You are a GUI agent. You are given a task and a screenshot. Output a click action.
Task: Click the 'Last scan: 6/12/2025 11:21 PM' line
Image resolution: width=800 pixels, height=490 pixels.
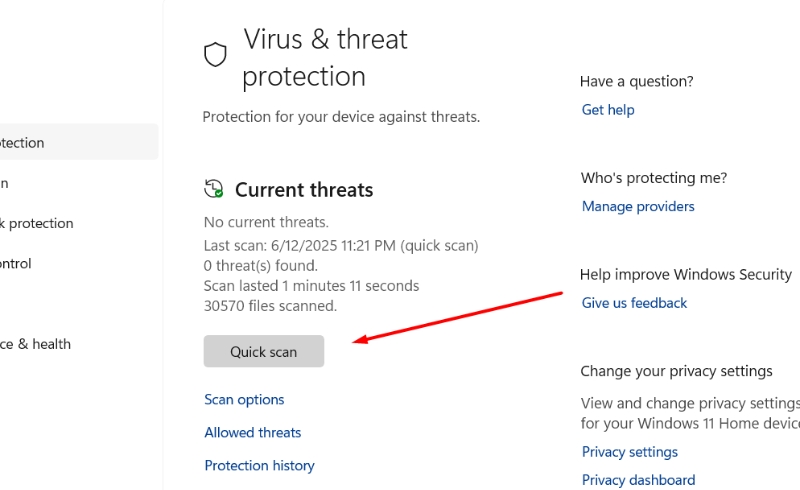341,246
